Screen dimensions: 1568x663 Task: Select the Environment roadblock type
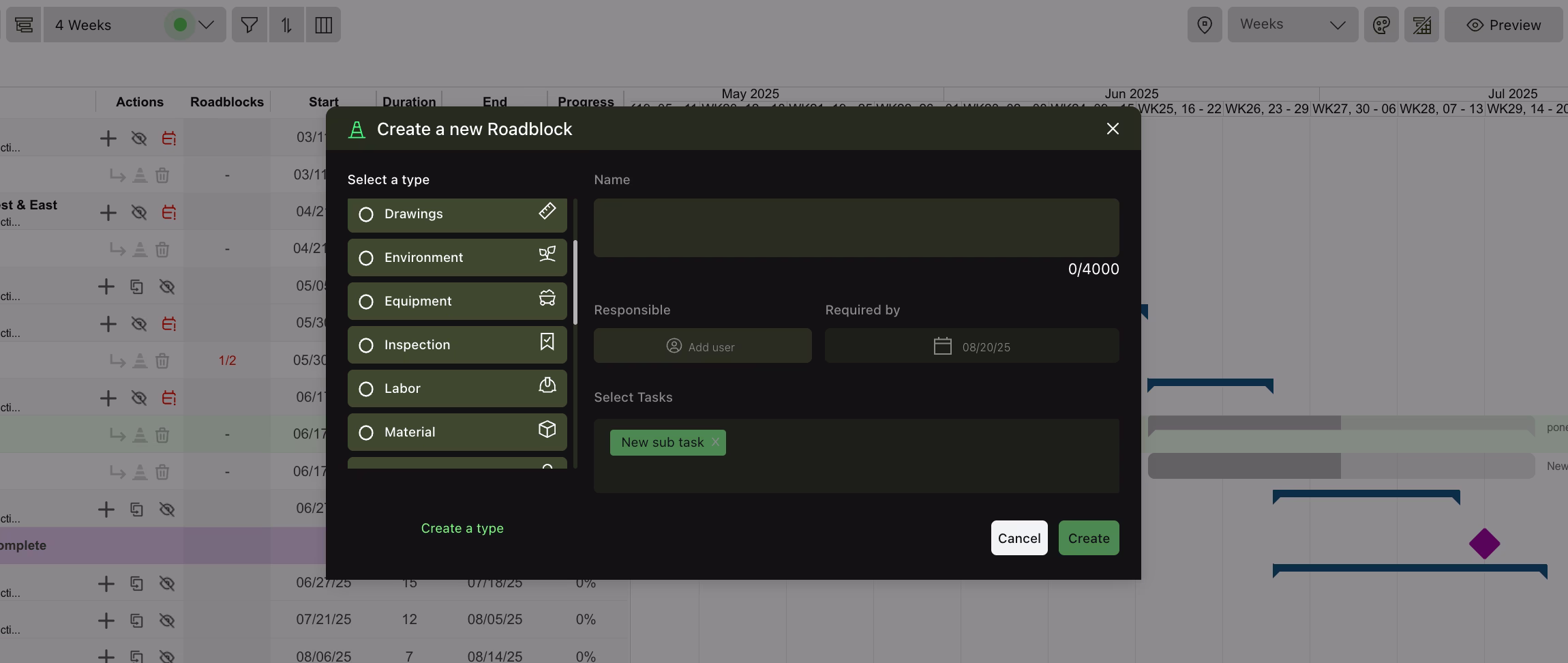(x=457, y=258)
